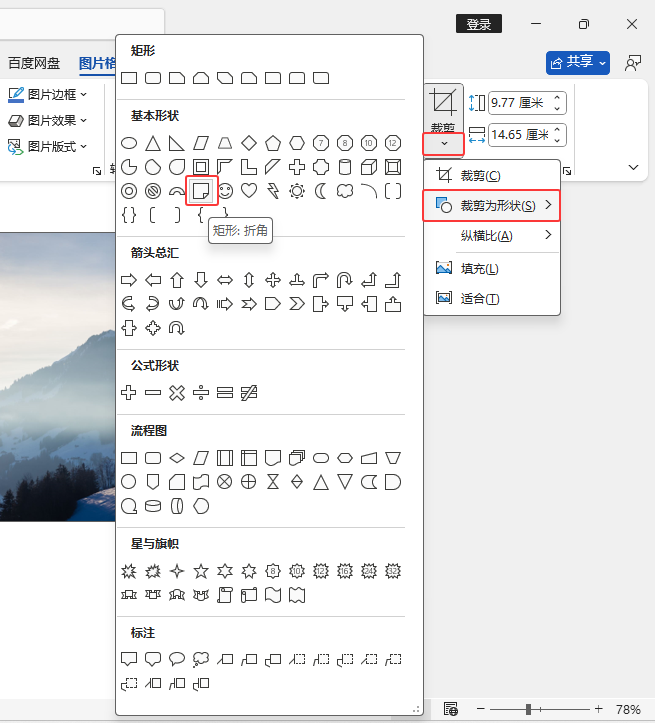The width and height of the screenshot is (655, 723).
Task: Open Crop to Shape submenu
Action: (x=492, y=205)
